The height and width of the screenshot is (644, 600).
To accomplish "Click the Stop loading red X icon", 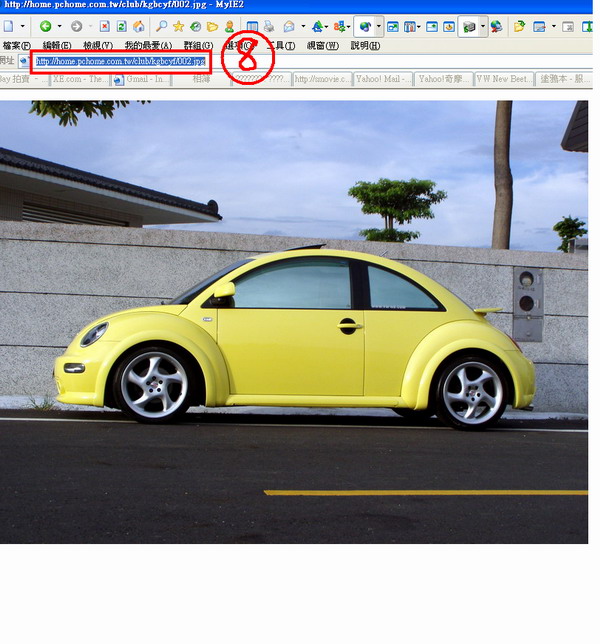I will point(104,27).
